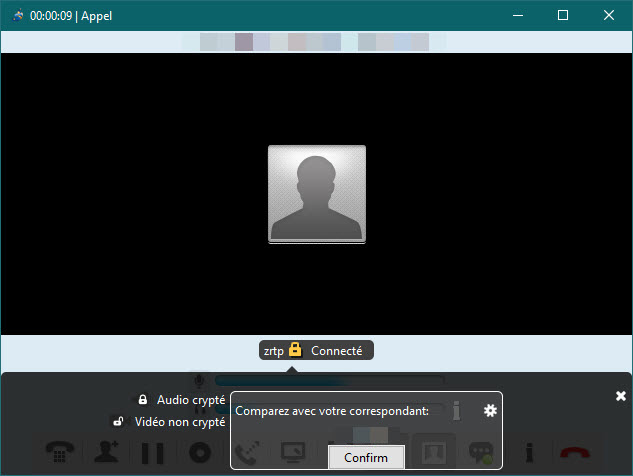Adjust the microphone volume slider
This screenshot has width=633, height=476.
328,381
